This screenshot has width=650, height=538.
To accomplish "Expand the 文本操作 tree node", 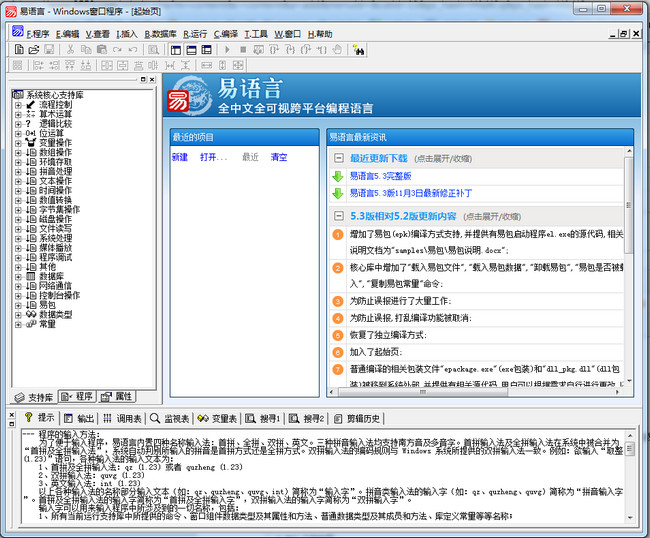I will [18, 181].
